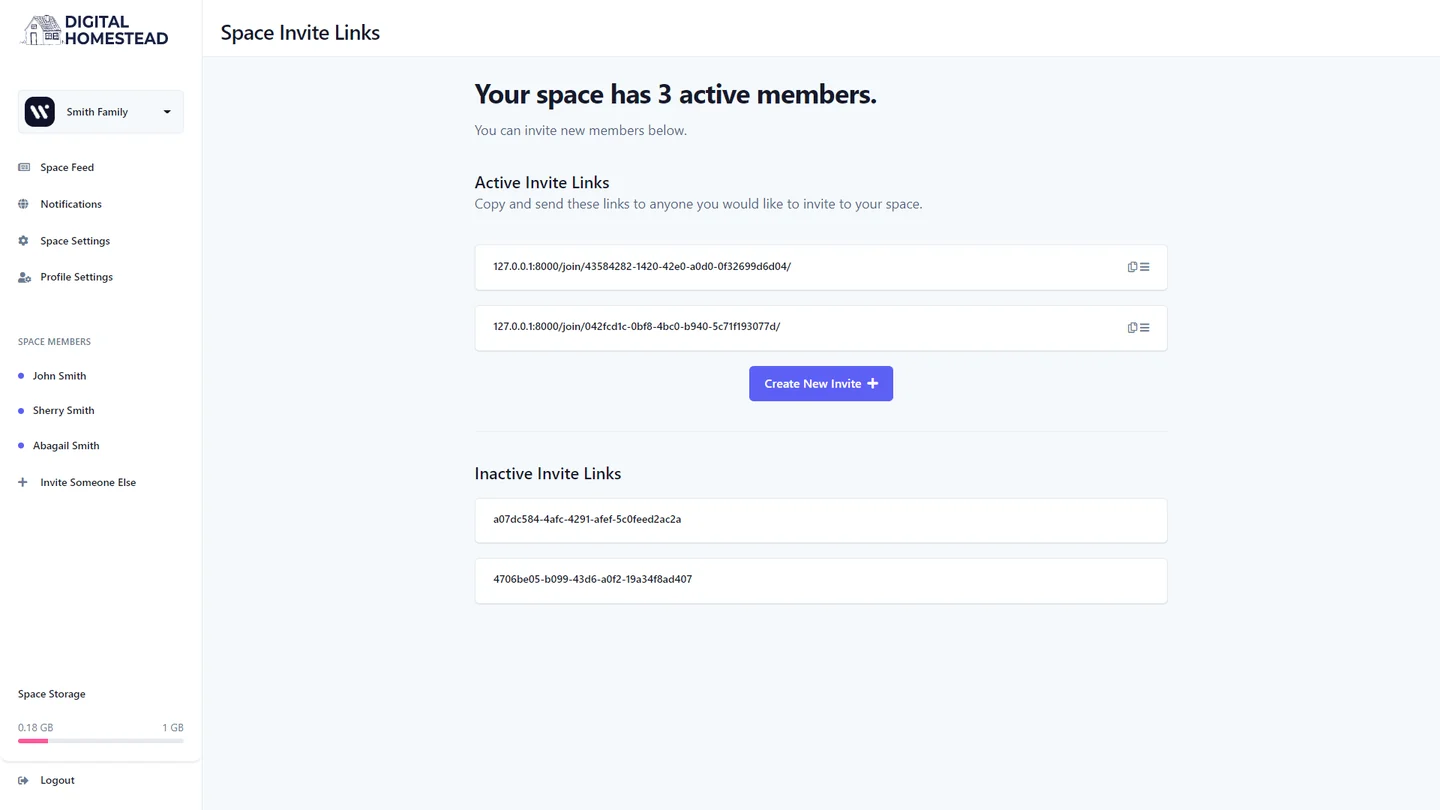Click the Digital Homestead logo
The image size is (1440, 810).
95,30
